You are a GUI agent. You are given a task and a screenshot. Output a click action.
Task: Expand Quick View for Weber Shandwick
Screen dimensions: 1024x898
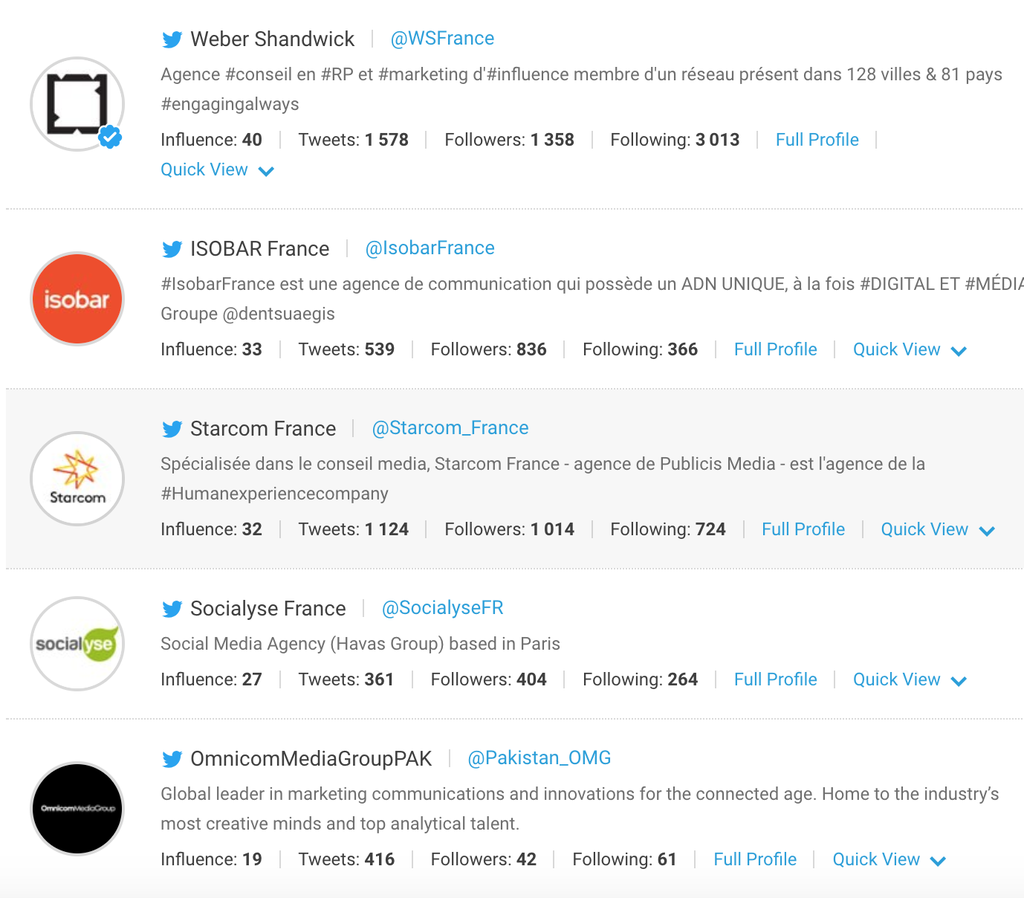[x=217, y=170]
